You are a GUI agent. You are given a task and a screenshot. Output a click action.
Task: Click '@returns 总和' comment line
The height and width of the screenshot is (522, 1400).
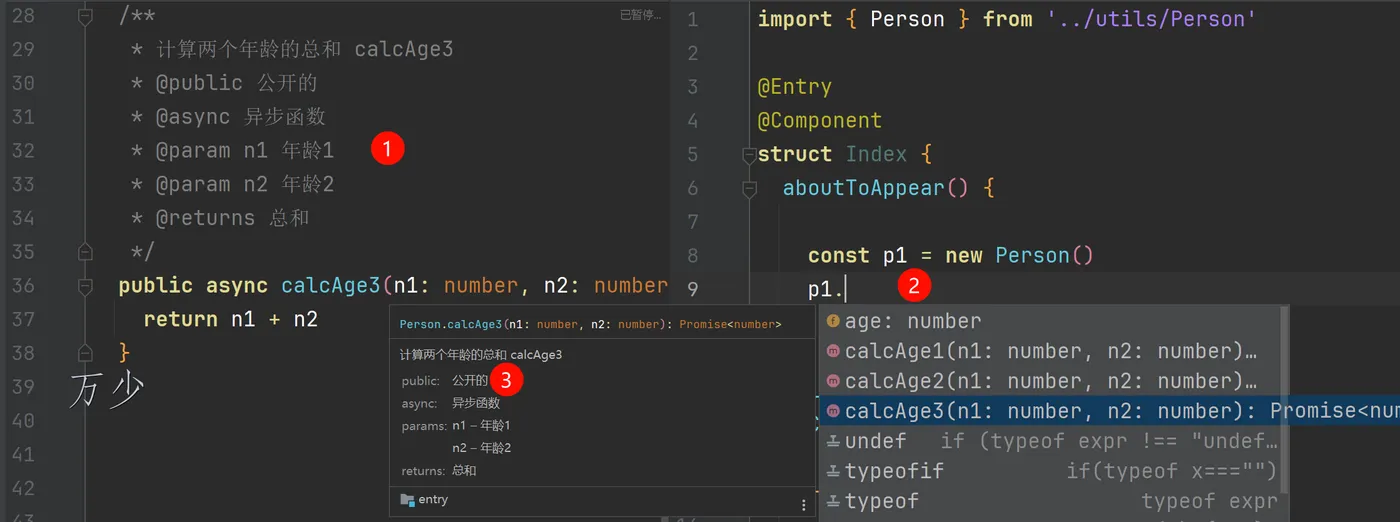point(232,218)
